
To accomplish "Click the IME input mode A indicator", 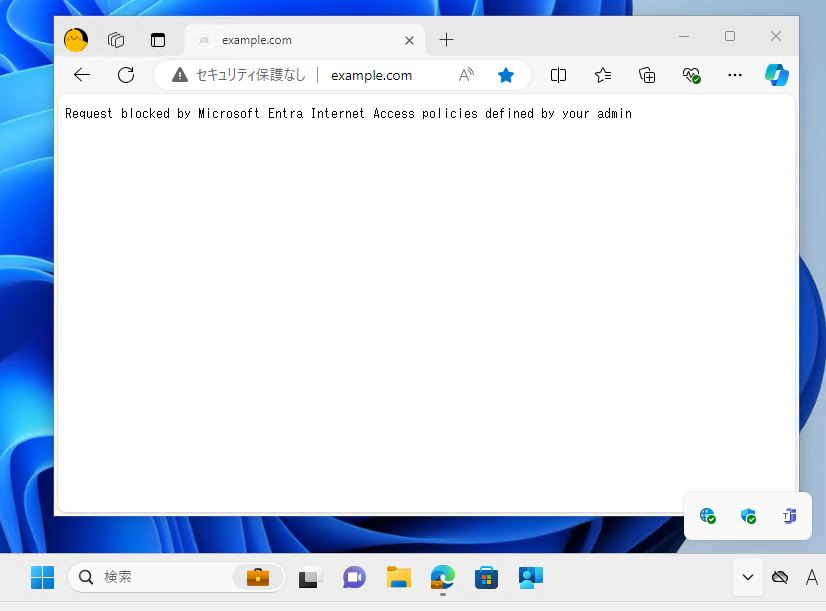I will click(812, 577).
